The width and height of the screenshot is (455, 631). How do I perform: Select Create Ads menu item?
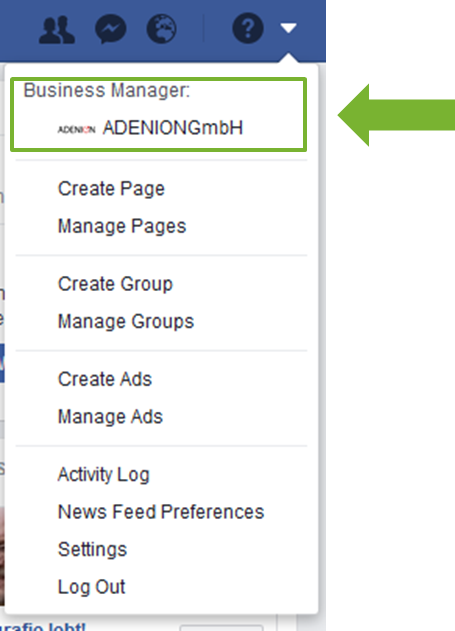105,379
